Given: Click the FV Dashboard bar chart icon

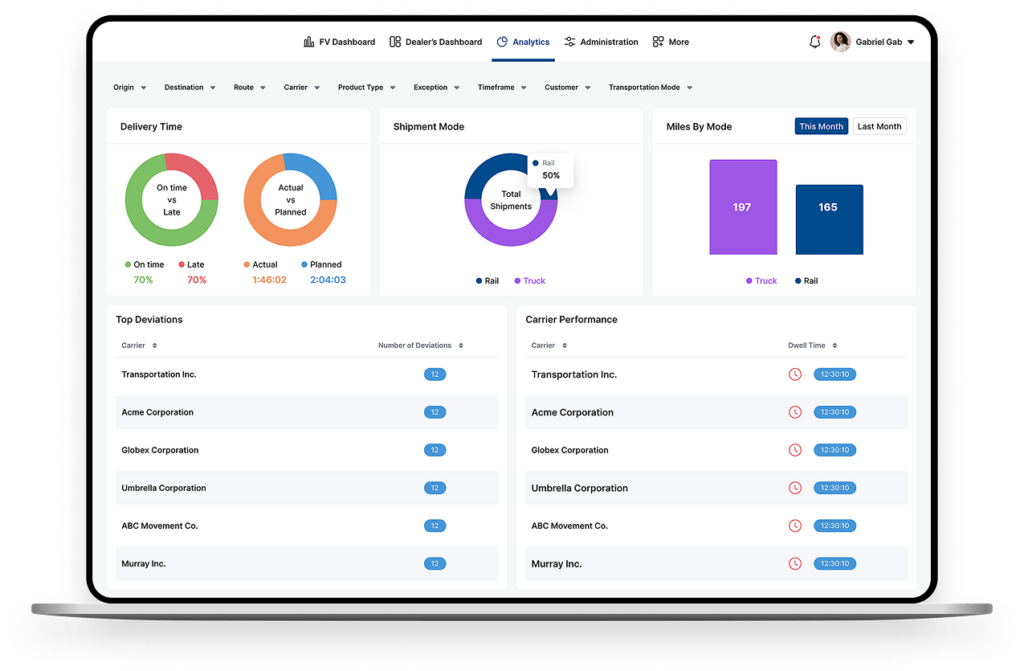Looking at the screenshot, I should coord(308,42).
